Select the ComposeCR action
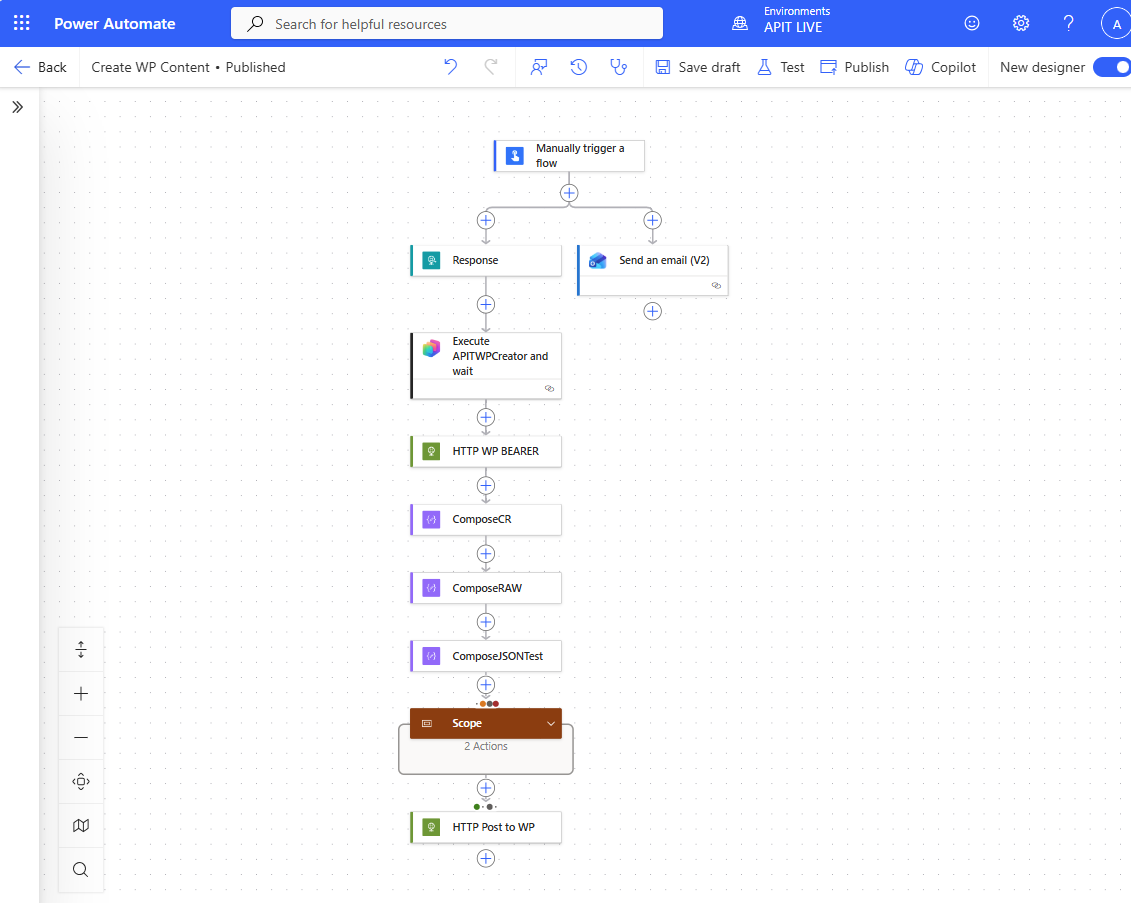This screenshot has height=903, width=1131. pos(485,519)
